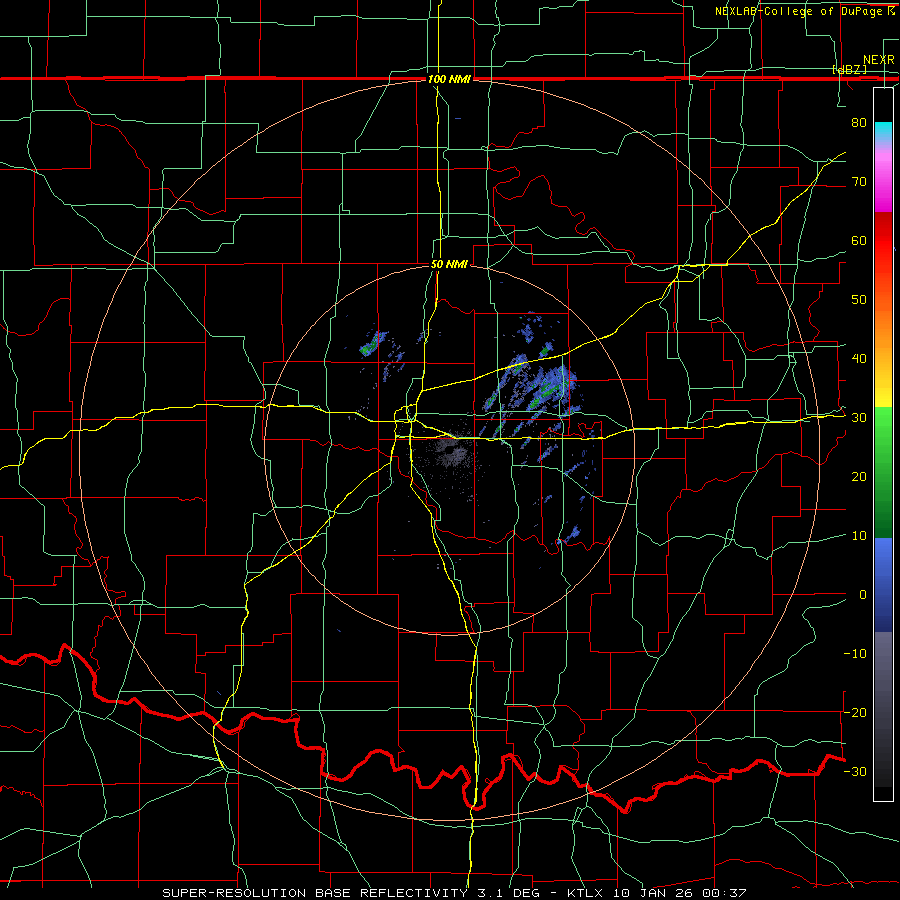Click the 80 value on the dBZ scale
Image resolution: width=900 pixels, height=900 pixels.
coord(859,122)
